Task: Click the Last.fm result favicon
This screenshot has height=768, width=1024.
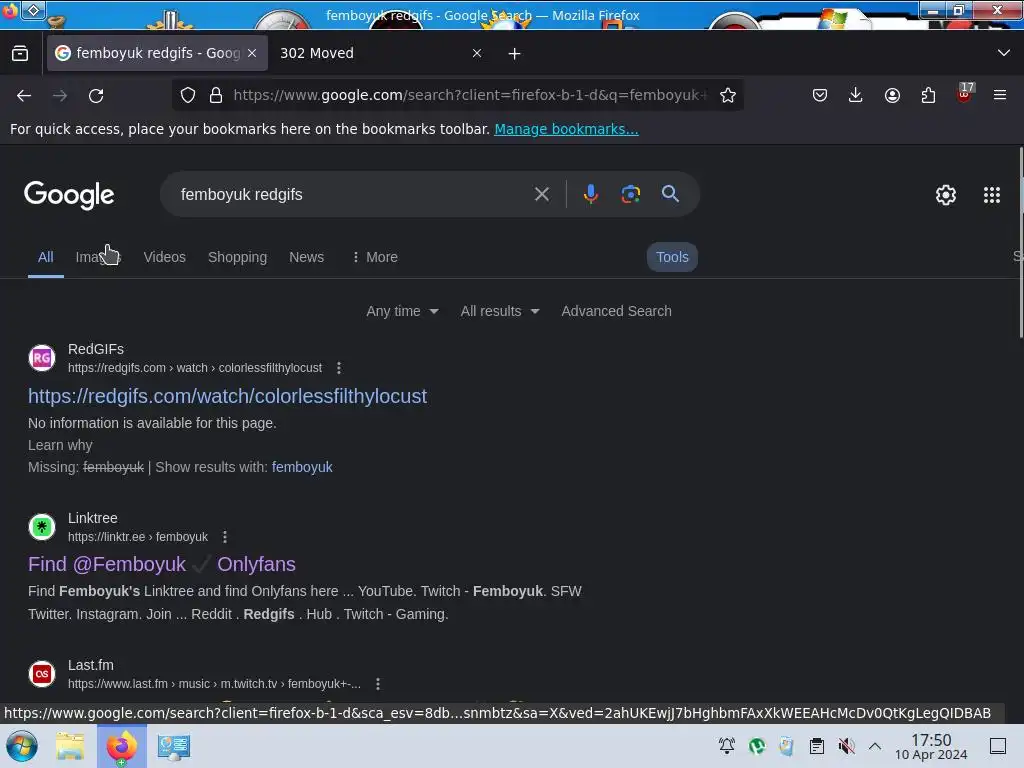Action: point(42,674)
